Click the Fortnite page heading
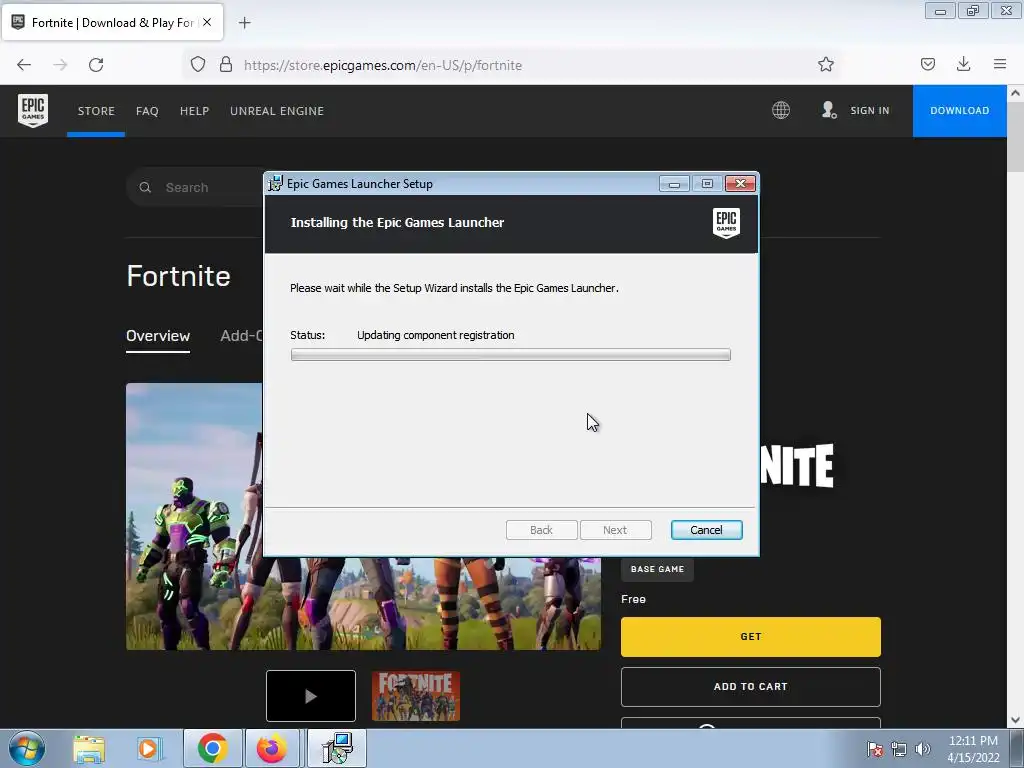 [x=178, y=276]
